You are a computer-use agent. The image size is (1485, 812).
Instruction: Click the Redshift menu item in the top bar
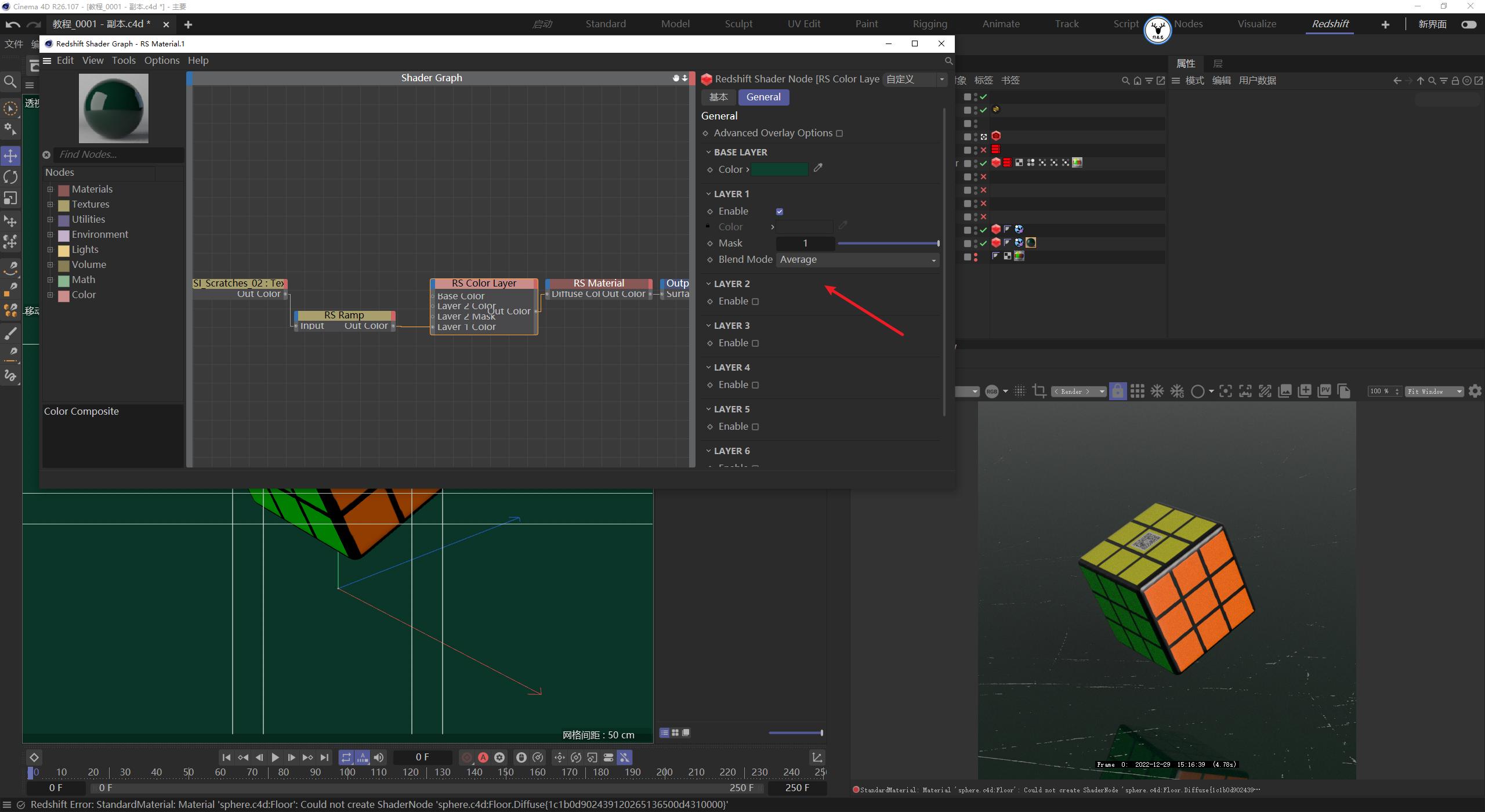point(1329,24)
